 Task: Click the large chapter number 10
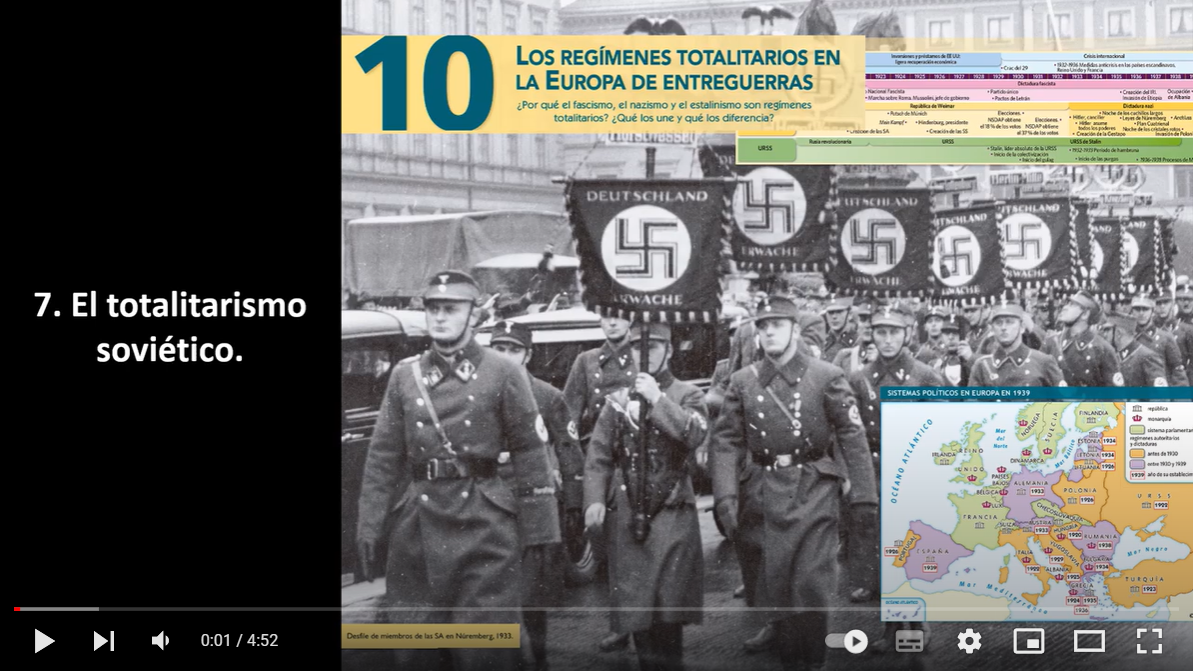[x=425, y=84]
